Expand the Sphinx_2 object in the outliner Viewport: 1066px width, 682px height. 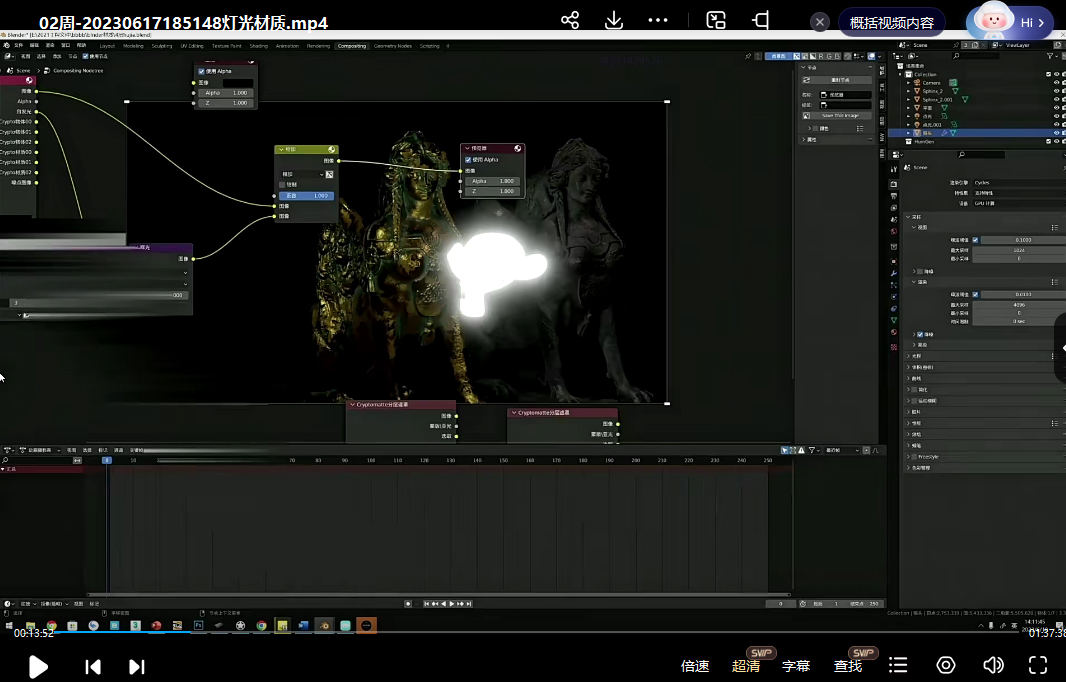point(909,91)
